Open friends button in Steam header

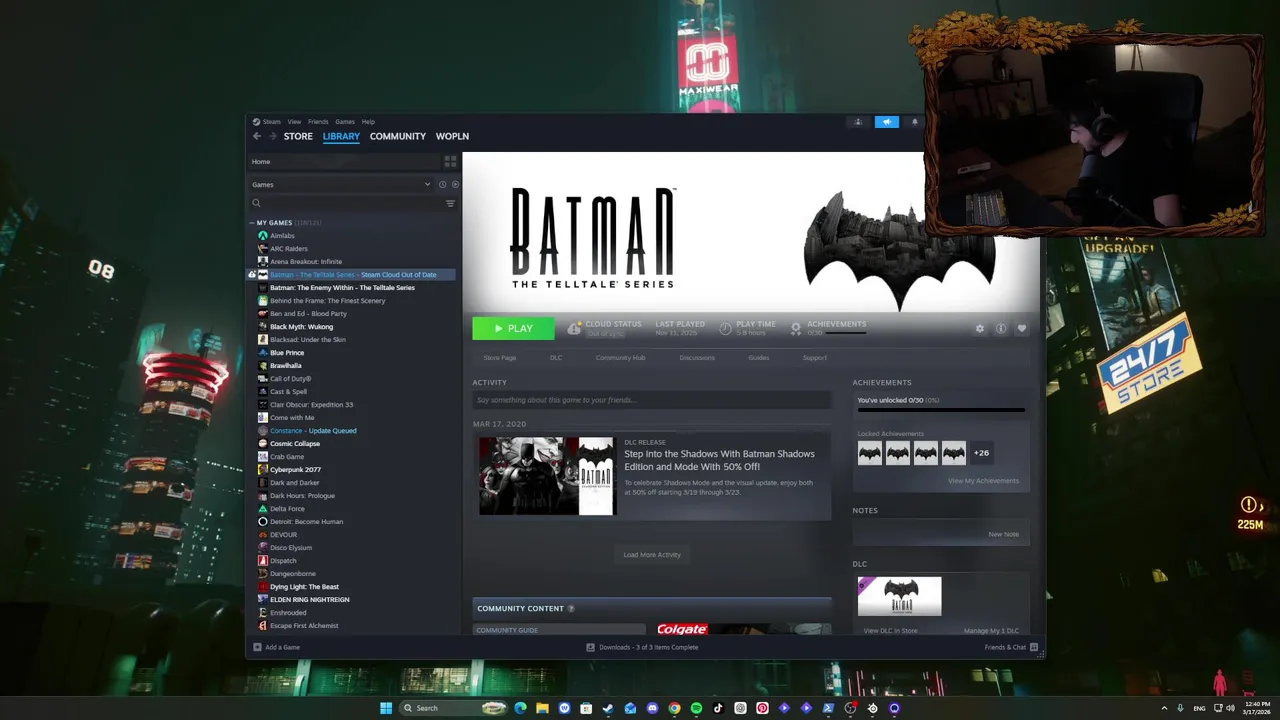[x=857, y=122]
